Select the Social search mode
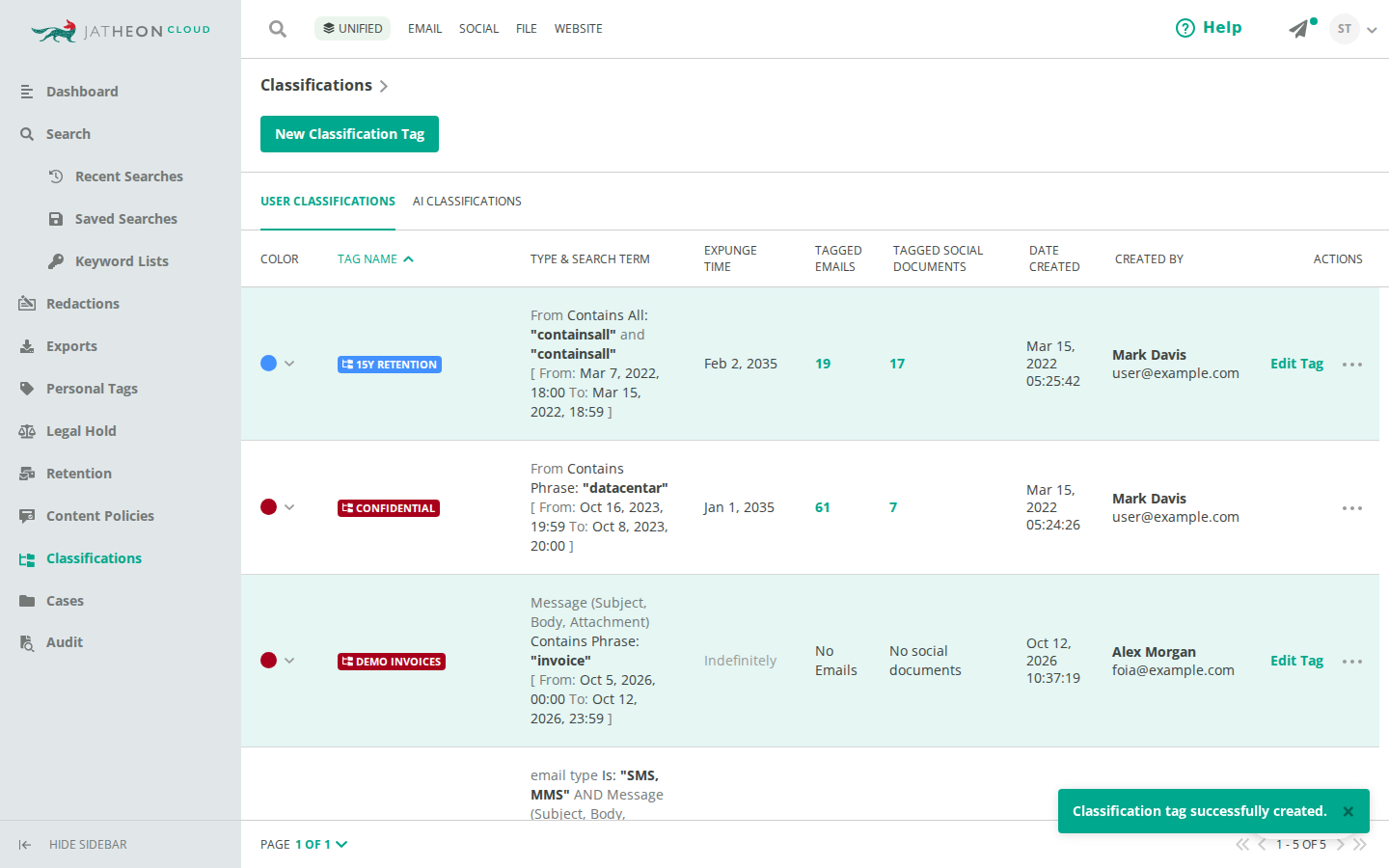1389x868 pixels. tap(478, 29)
